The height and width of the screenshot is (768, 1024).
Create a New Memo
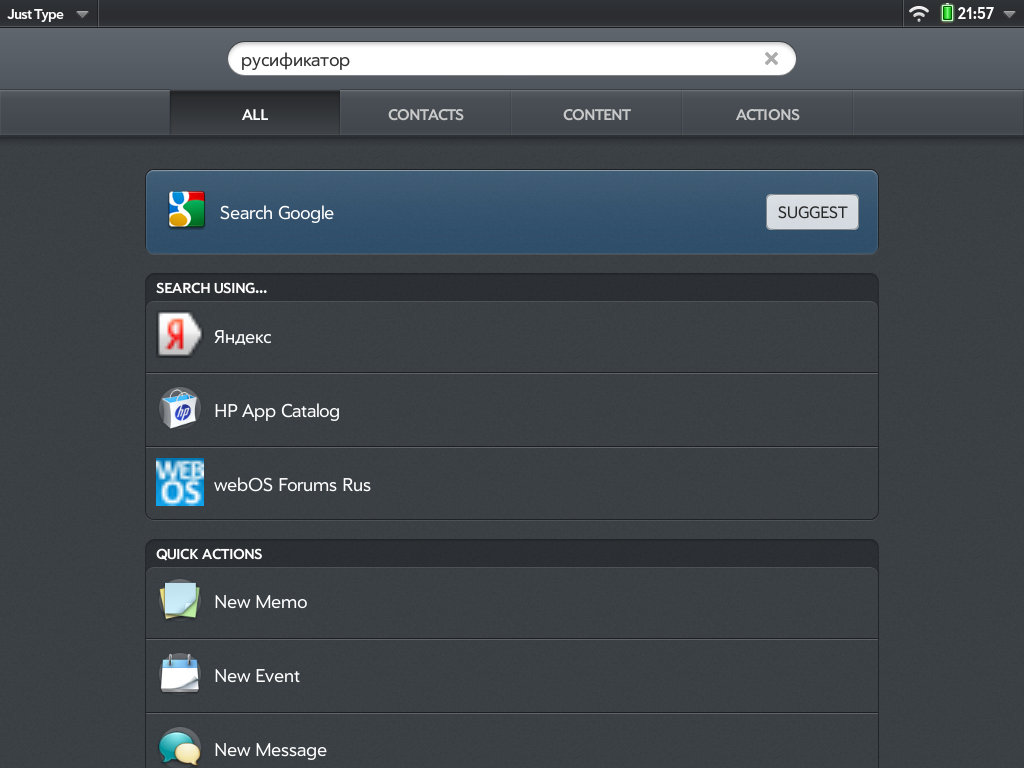coord(512,603)
